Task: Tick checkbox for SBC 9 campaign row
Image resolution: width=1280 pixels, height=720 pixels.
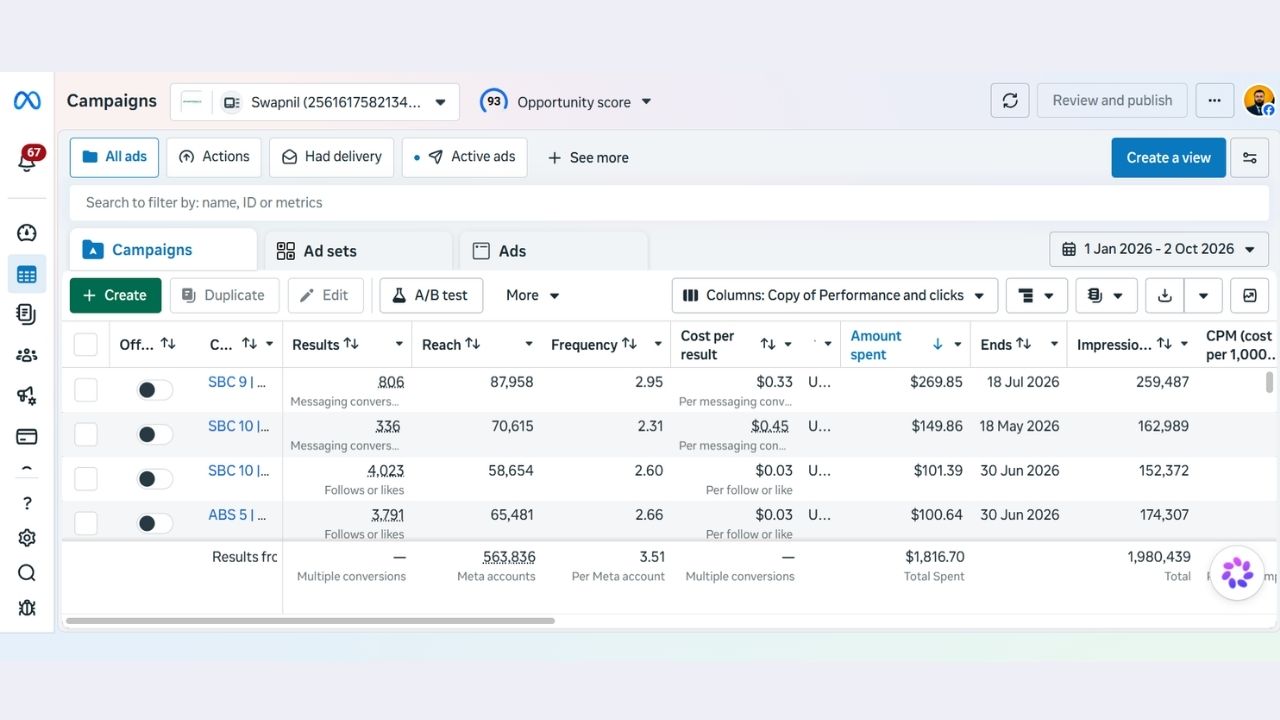Action: [86, 390]
